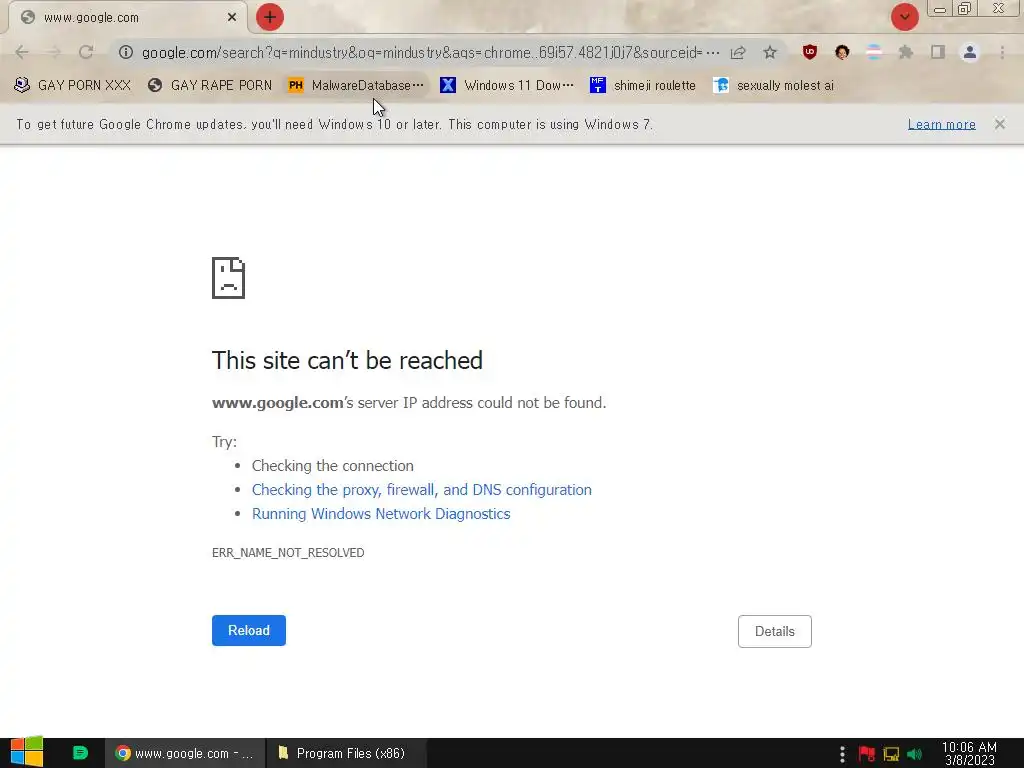This screenshot has width=1024, height=768.
Task: Open the red flag Action Center tray icon
Action: (x=867, y=754)
